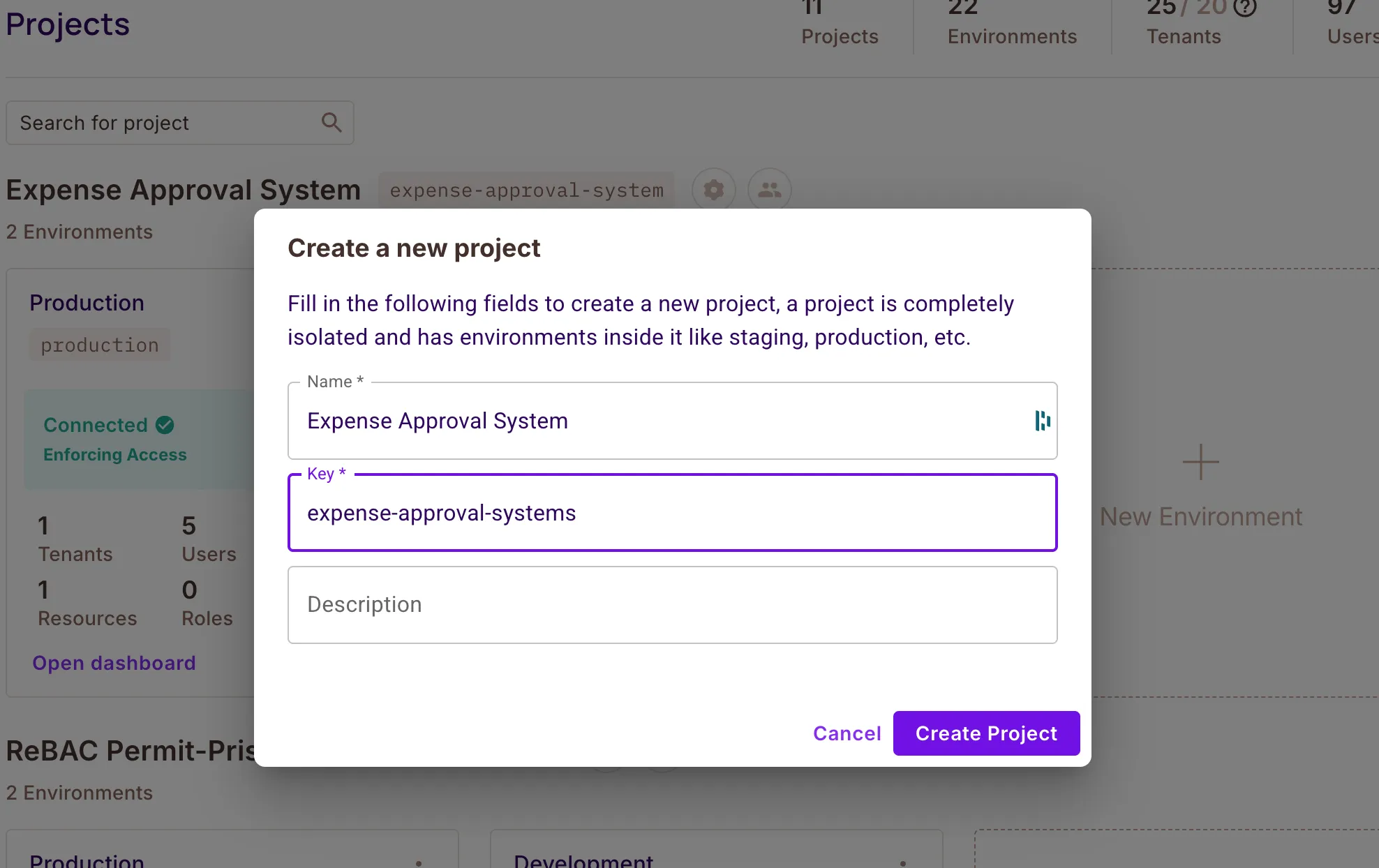Click the password manager icon in Name field
Image resolution: width=1379 pixels, height=868 pixels.
click(x=1042, y=421)
